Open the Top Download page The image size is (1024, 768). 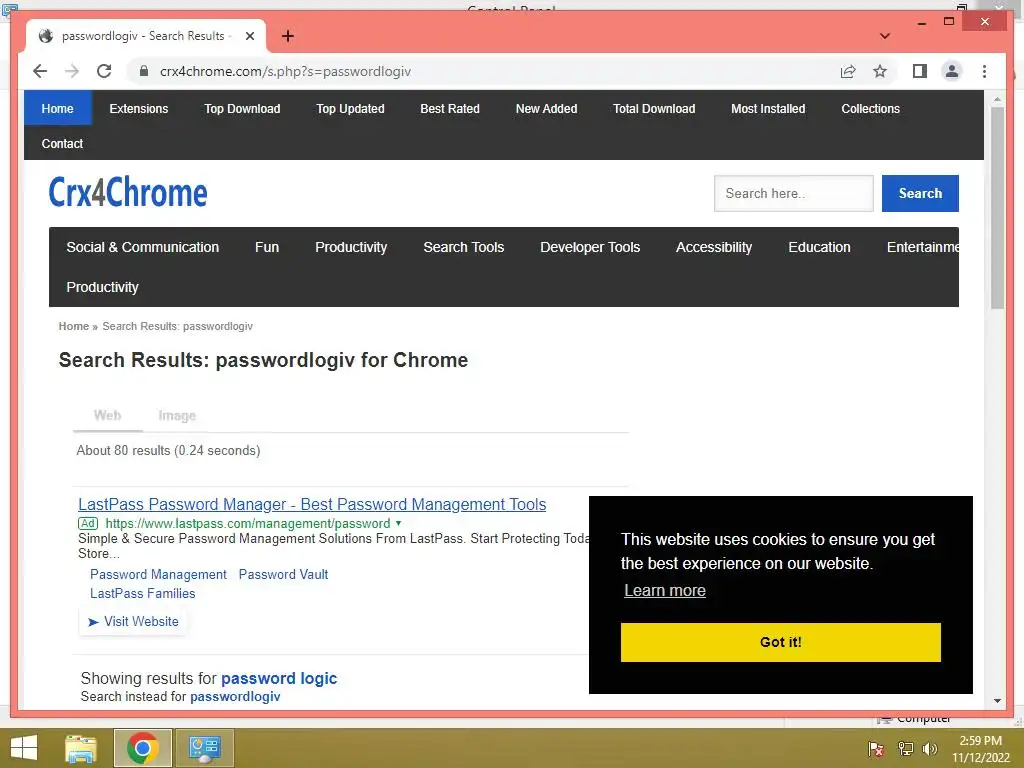[242, 108]
